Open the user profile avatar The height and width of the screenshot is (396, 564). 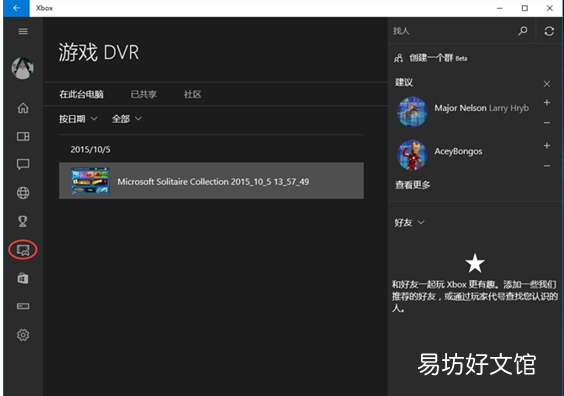[x=23, y=68]
